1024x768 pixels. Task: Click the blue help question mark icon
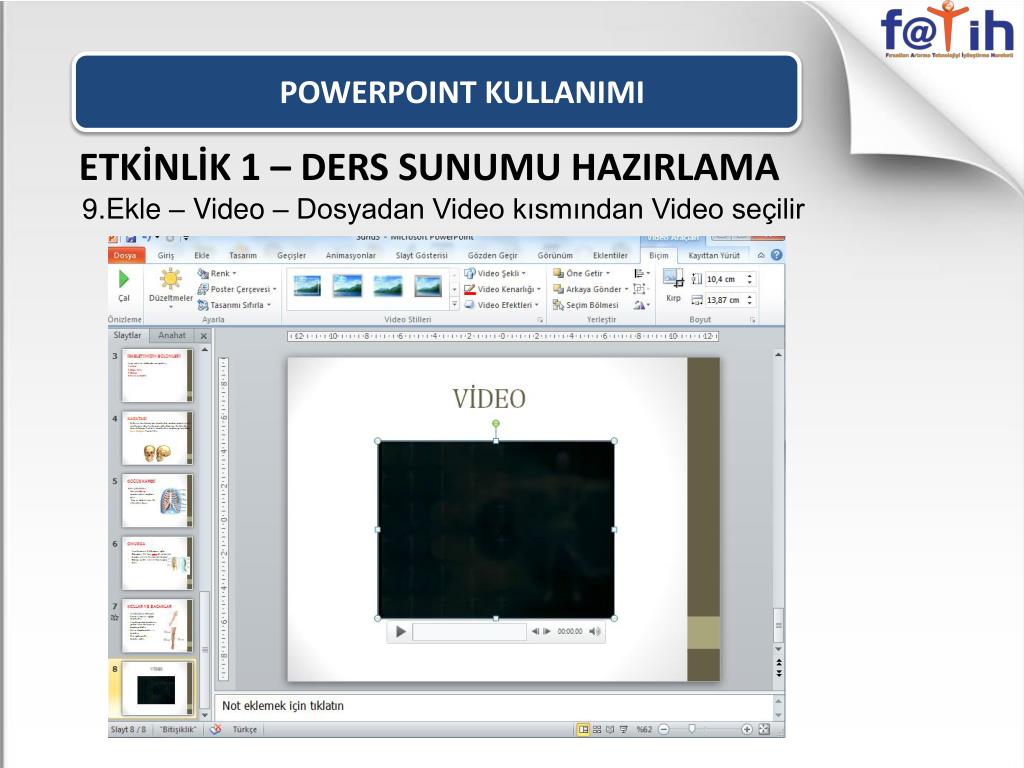[776, 255]
